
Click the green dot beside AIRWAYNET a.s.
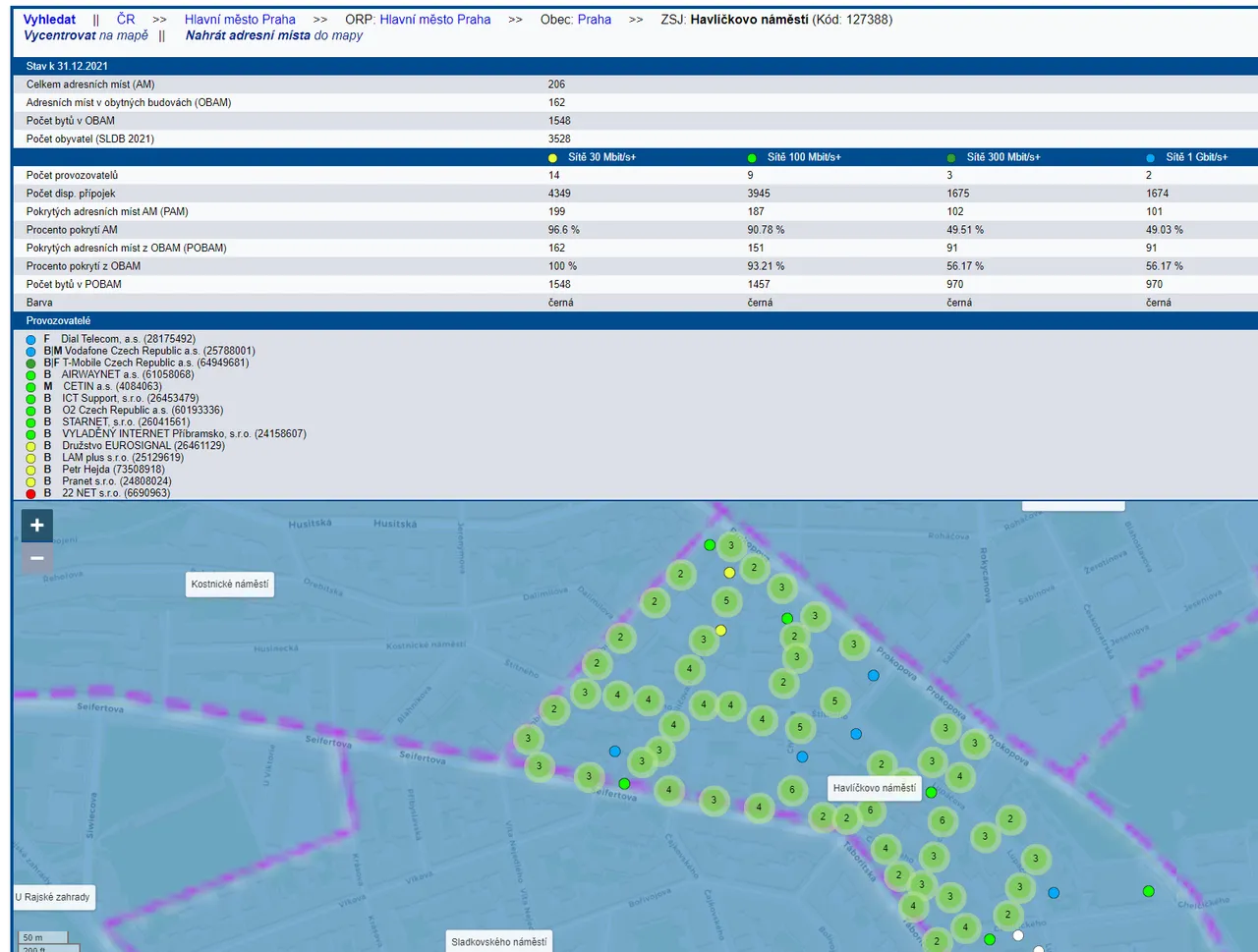click(x=30, y=375)
